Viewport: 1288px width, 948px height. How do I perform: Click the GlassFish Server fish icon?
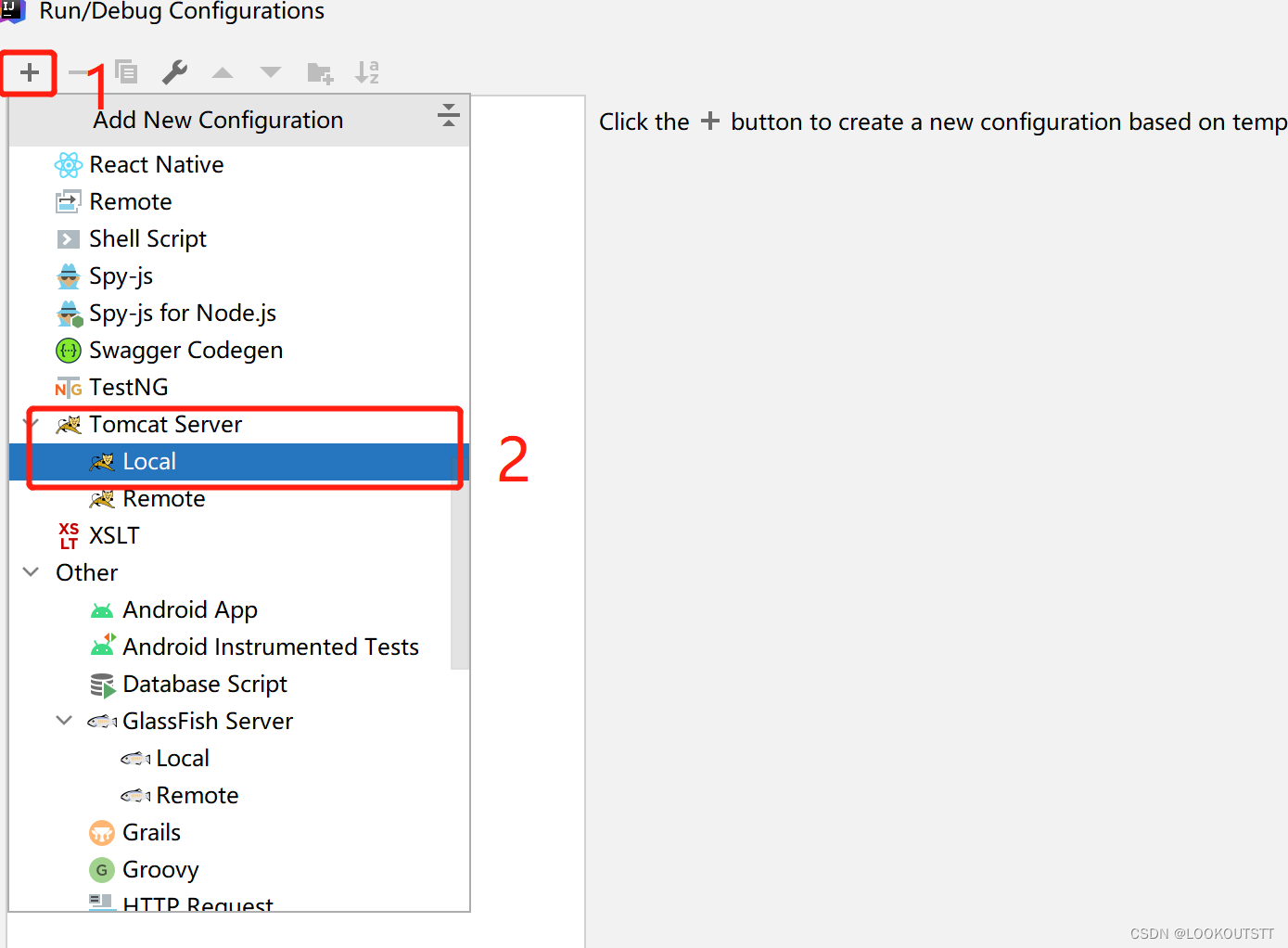click(x=102, y=722)
